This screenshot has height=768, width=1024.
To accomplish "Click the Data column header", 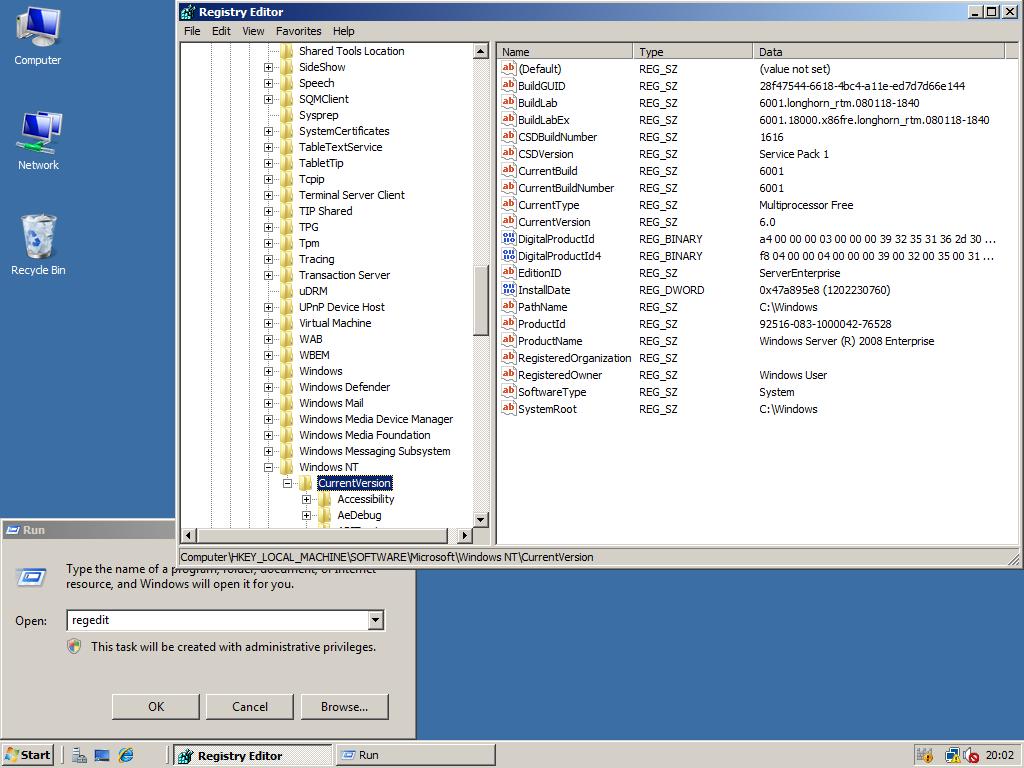I will [x=878, y=52].
